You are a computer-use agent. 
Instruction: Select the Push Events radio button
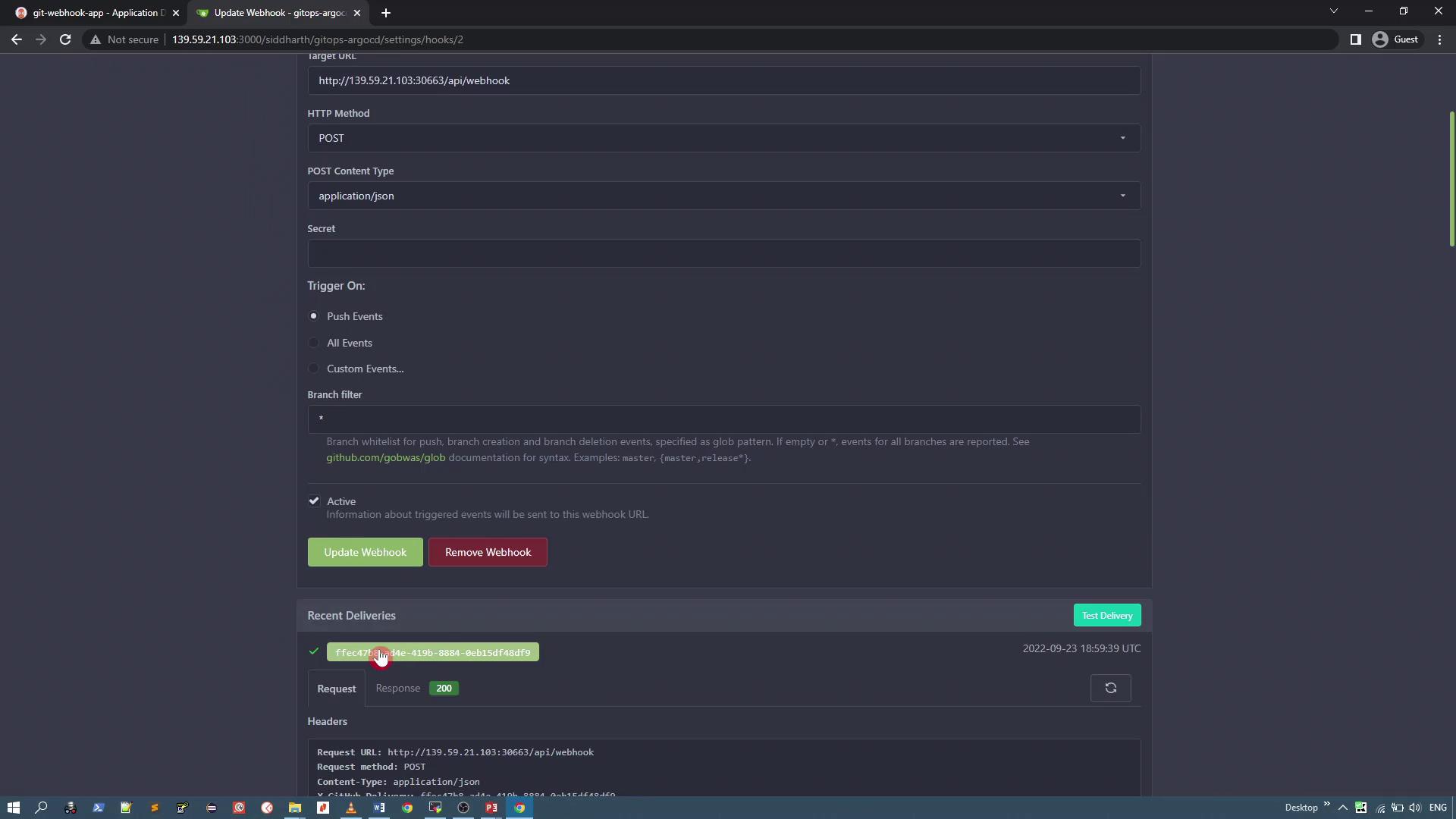point(313,316)
